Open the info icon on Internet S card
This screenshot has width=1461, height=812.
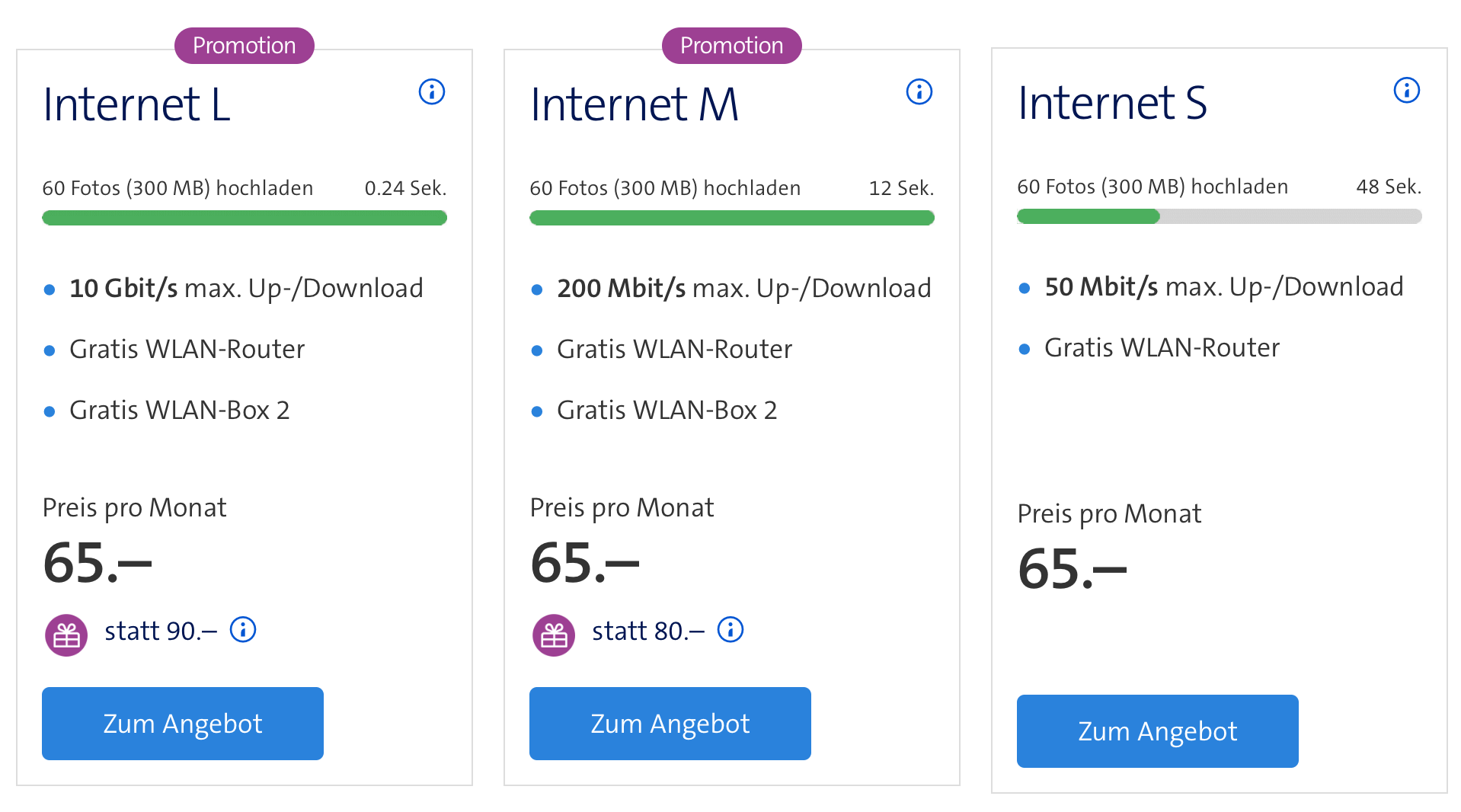click(x=1405, y=90)
